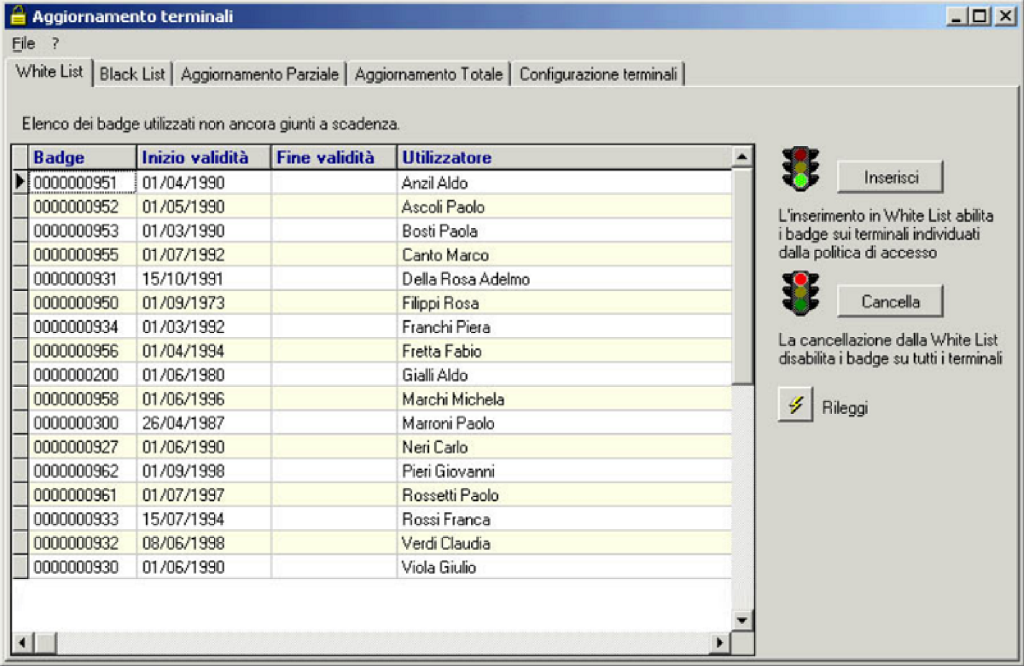Screen dimensions: 1024x666
Task: Select the row selector for badge 0000000952
Action: [20, 207]
